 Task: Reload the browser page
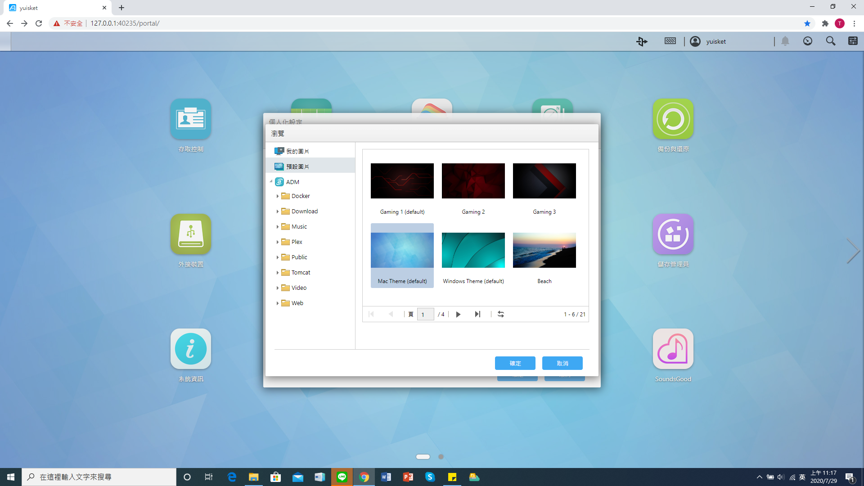[x=39, y=23]
